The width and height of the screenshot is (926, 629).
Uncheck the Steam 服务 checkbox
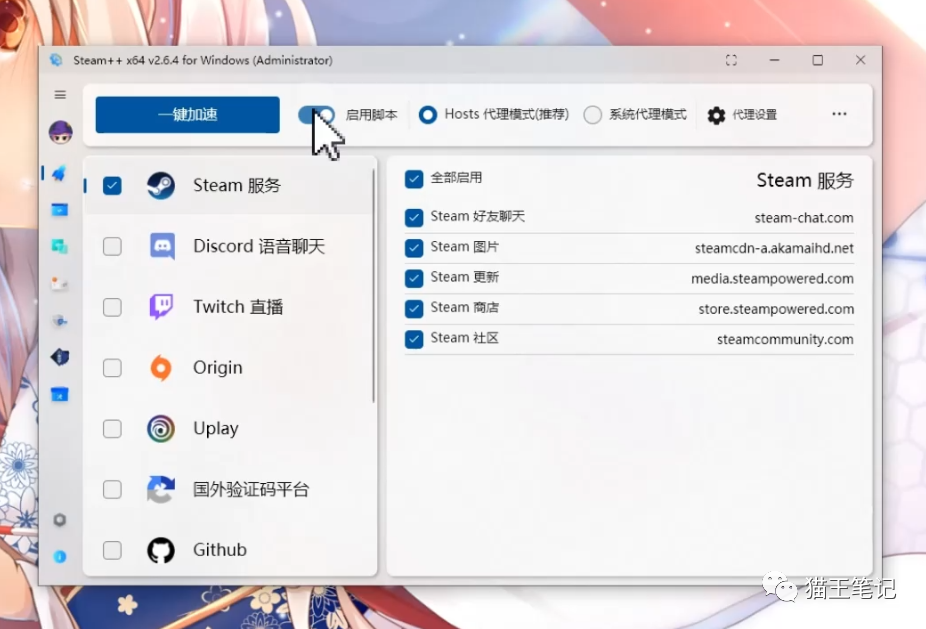112,185
